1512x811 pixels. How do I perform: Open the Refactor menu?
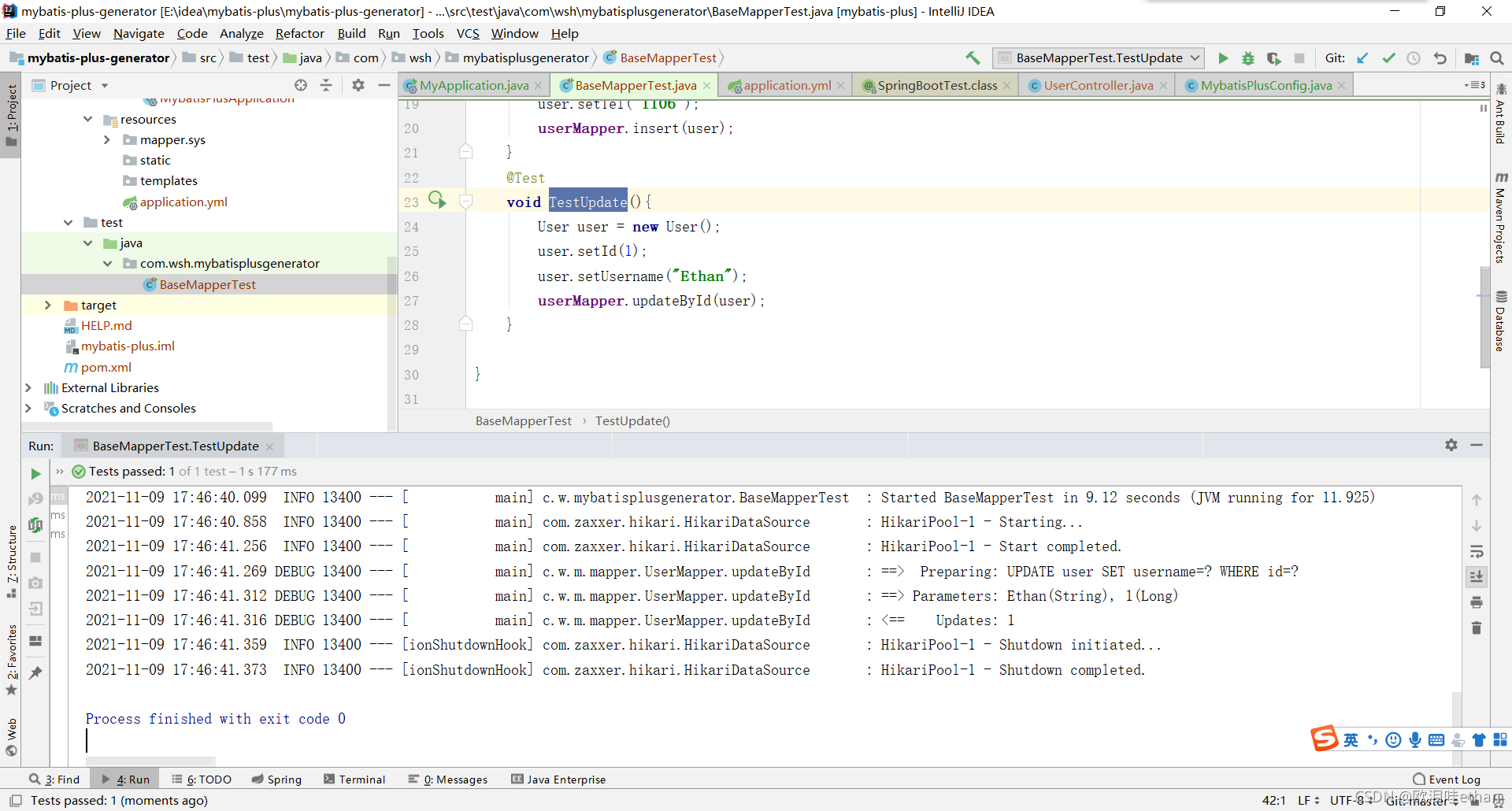click(299, 33)
